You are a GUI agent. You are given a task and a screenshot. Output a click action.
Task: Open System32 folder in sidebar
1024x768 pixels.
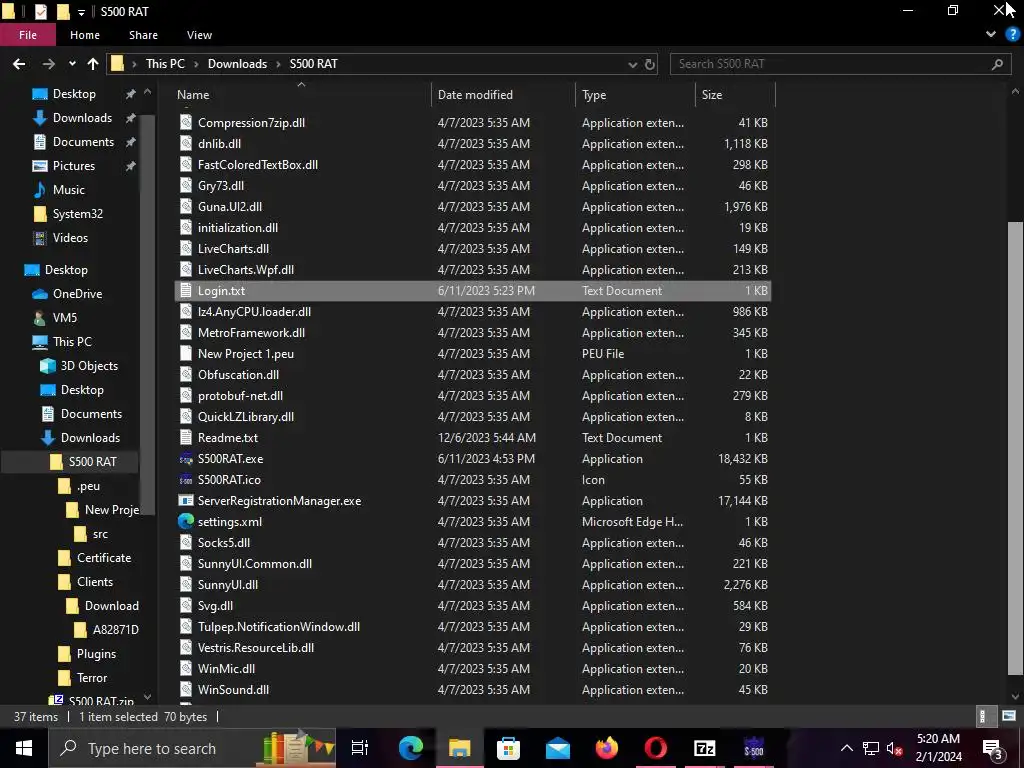tap(78, 214)
